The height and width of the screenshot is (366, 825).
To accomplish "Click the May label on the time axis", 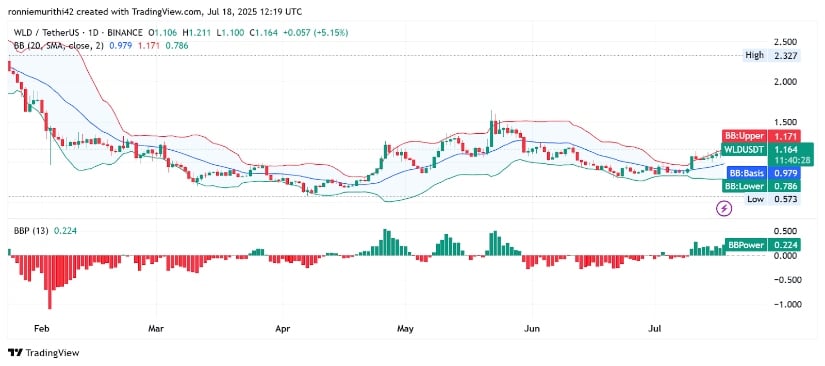I will pos(405,330).
